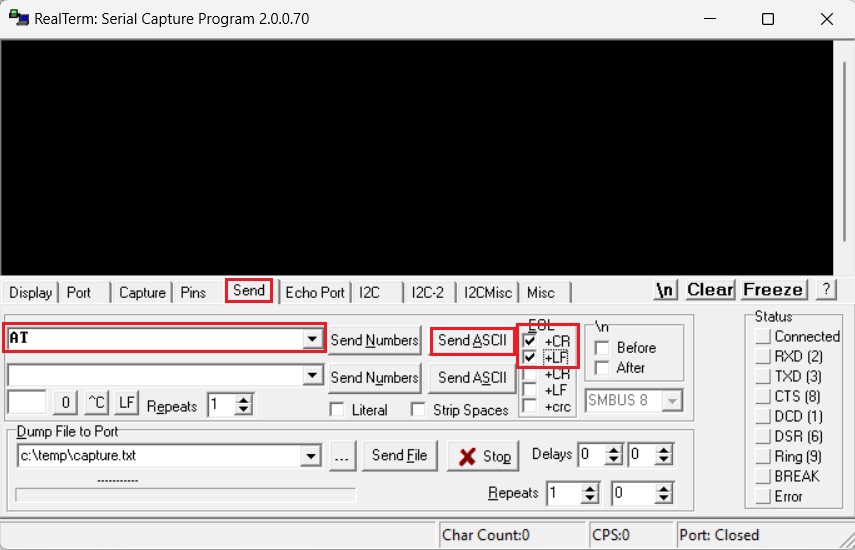Uncheck the first row +CR checkbox
855x550 pixels.
(530, 341)
